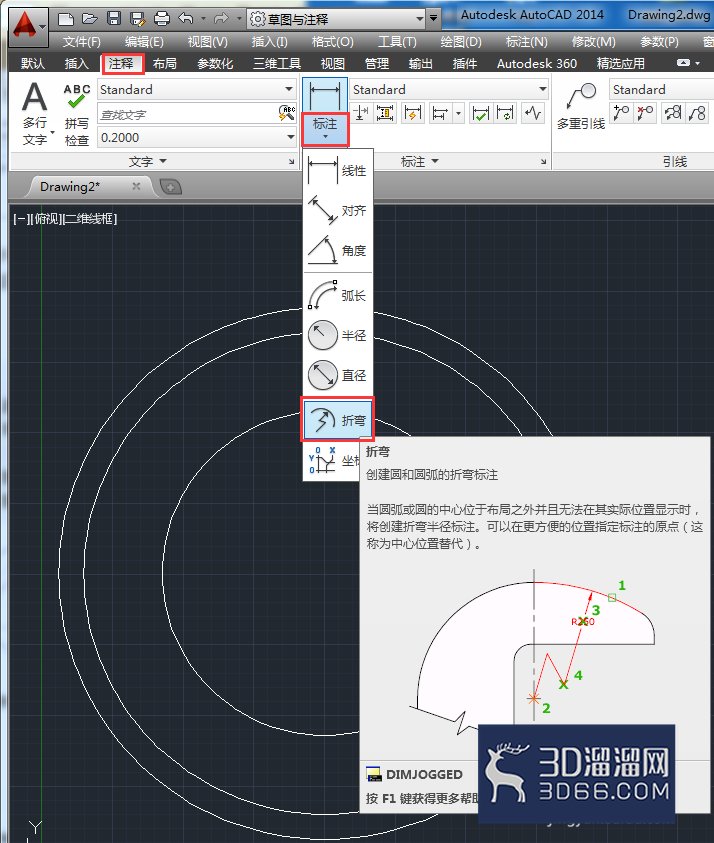
Task: Switch to the 参数化 ribbon tab
Action: (215, 63)
